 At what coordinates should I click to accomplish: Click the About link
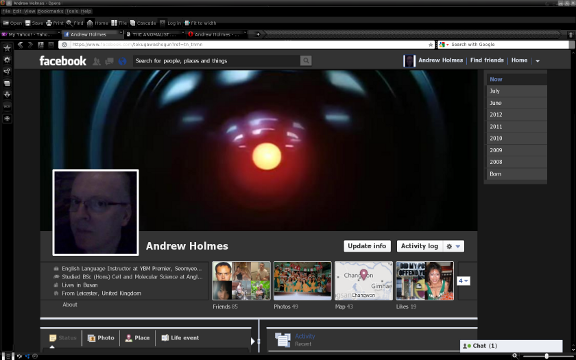pyautogui.click(x=70, y=305)
